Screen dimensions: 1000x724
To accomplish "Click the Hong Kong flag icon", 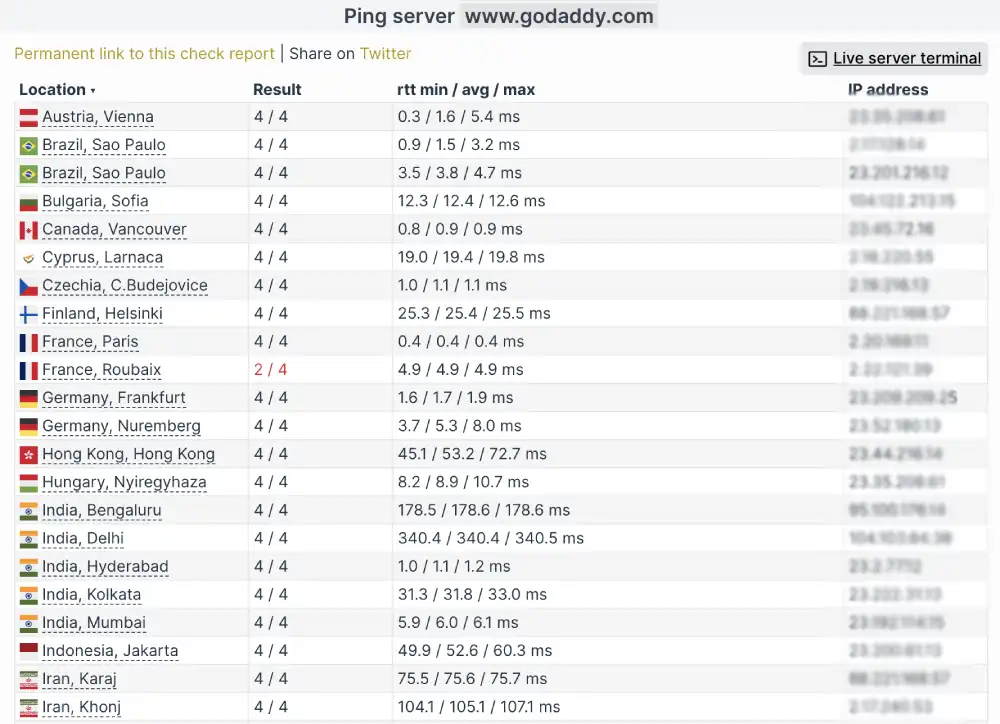I will pyautogui.click(x=27, y=454).
